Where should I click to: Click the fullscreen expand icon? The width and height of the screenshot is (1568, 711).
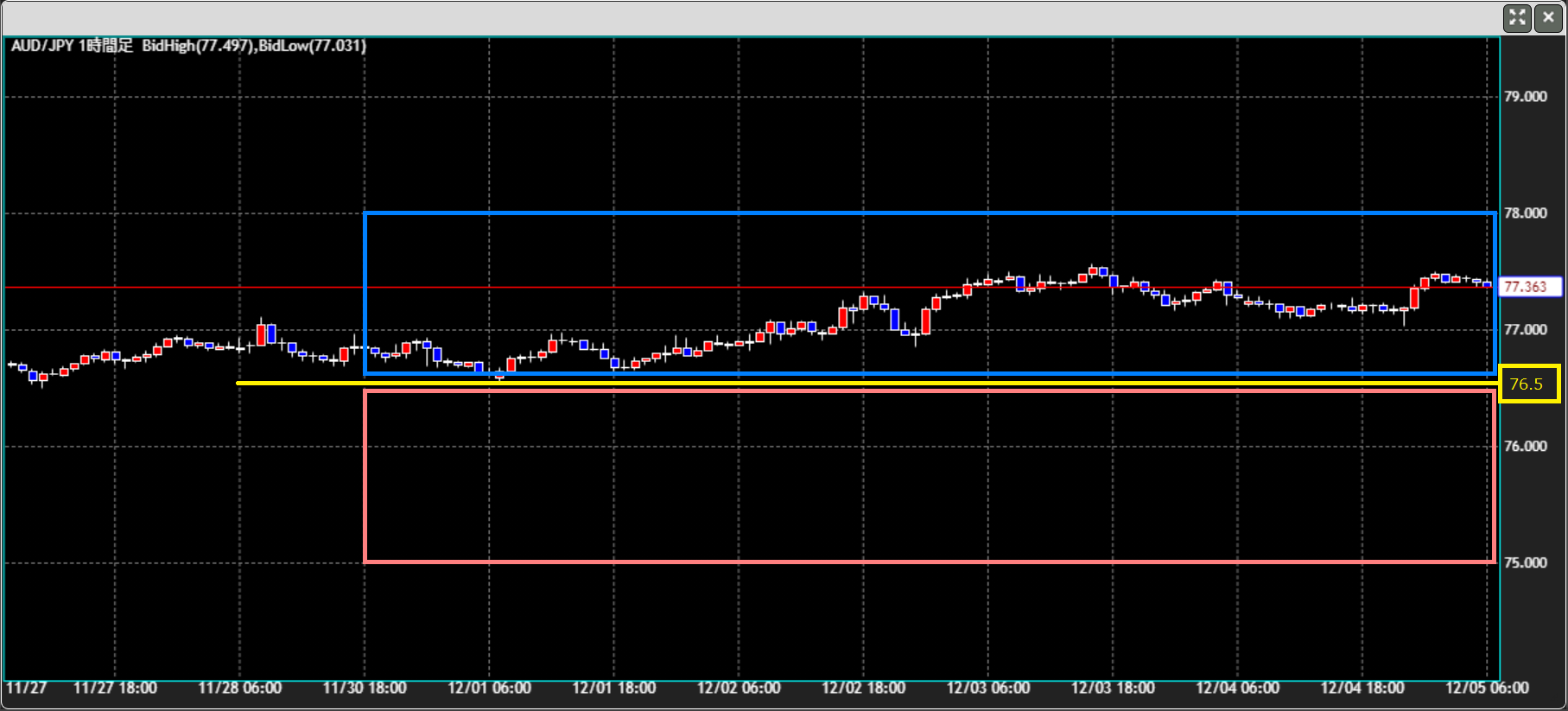point(1517,17)
